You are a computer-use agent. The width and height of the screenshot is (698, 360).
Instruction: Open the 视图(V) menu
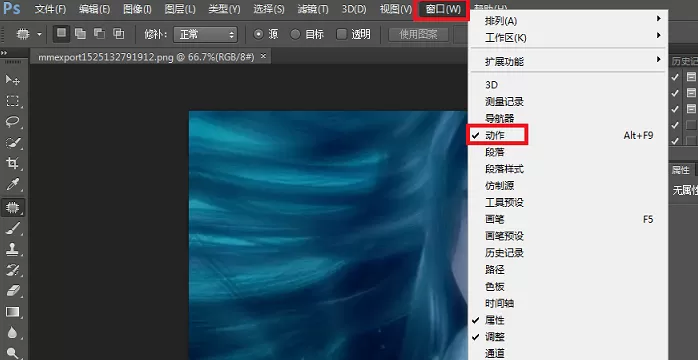(396, 9)
